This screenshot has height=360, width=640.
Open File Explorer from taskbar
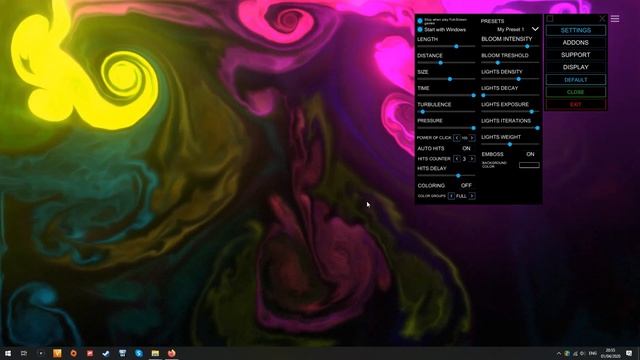[x=155, y=353]
